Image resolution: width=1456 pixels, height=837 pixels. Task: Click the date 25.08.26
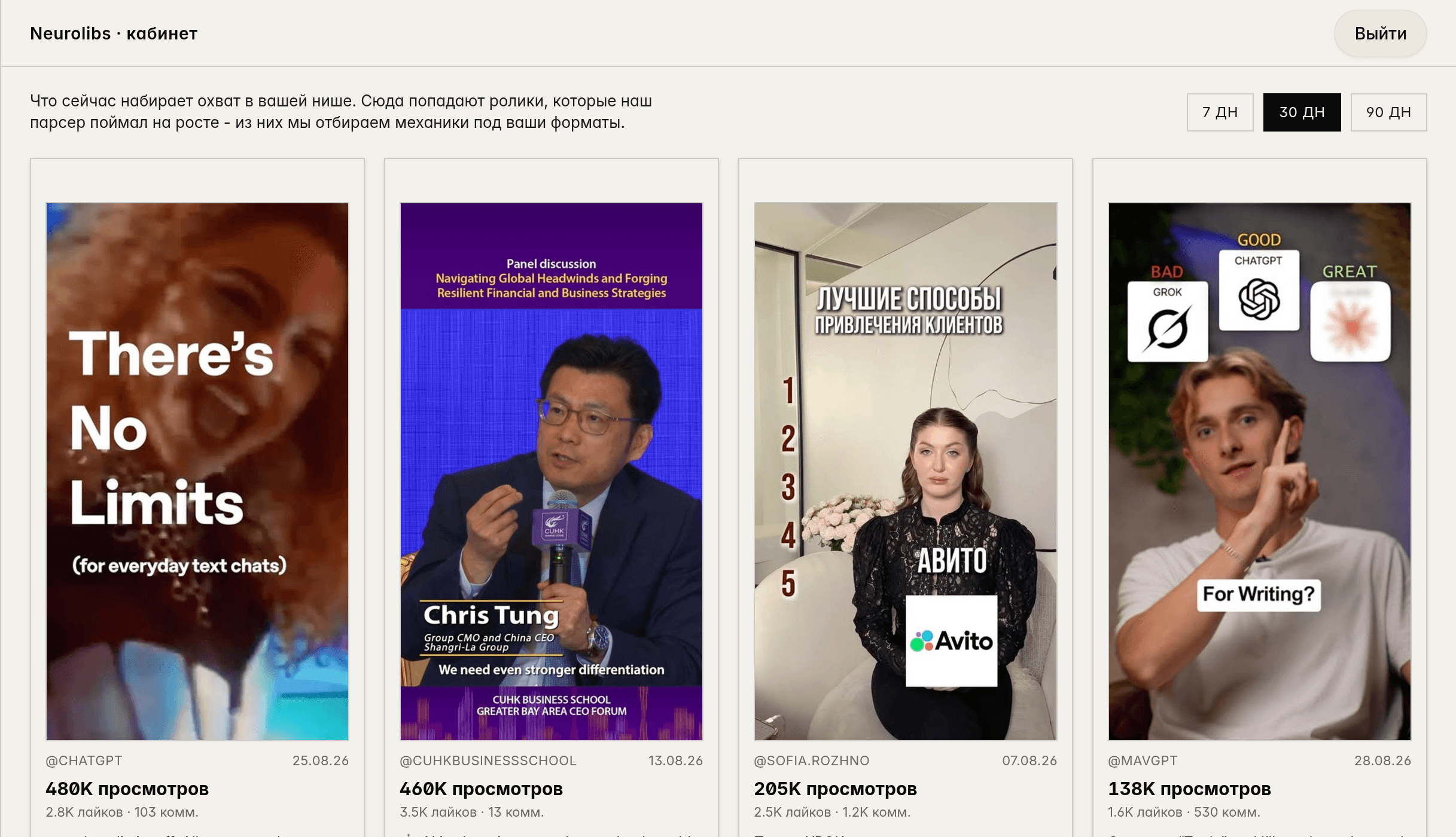point(320,760)
